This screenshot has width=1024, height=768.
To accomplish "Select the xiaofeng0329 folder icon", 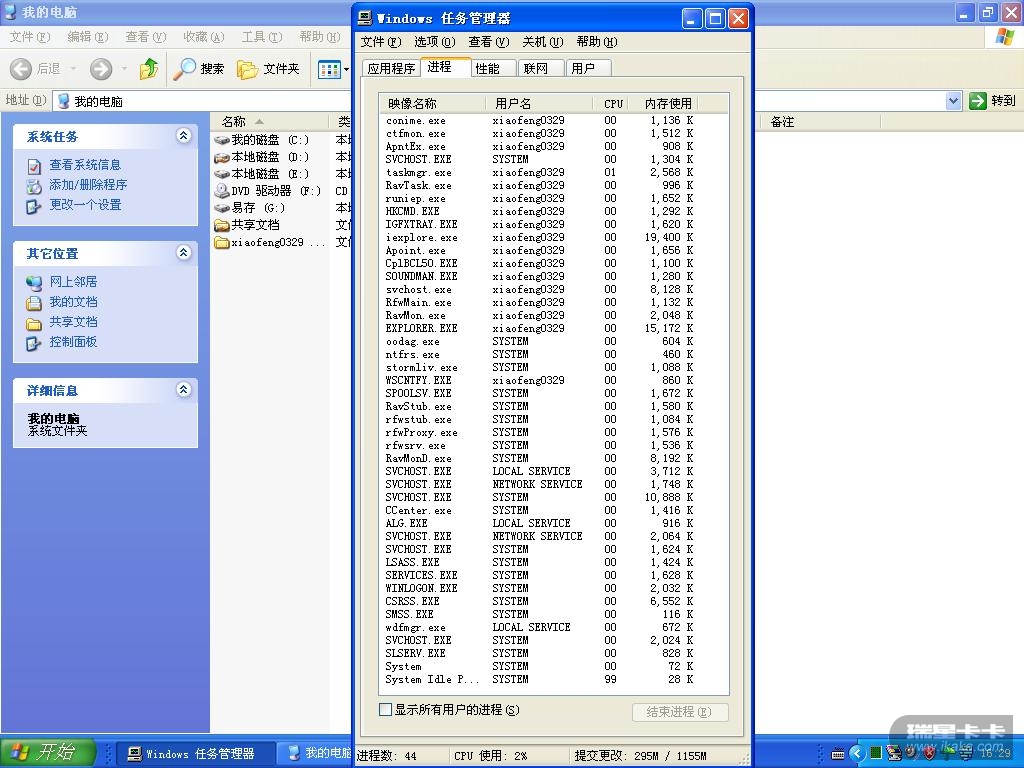I will click(x=222, y=242).
